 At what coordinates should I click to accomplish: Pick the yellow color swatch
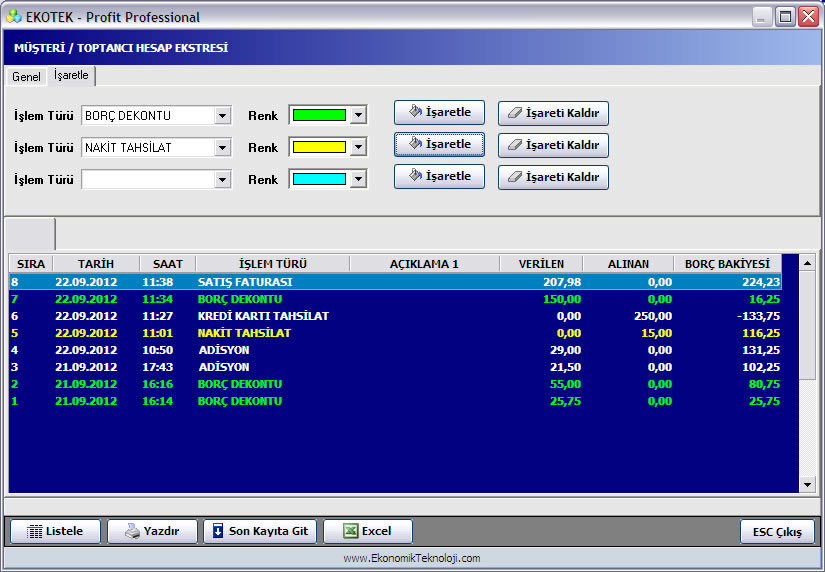click(x=319, y=147)
